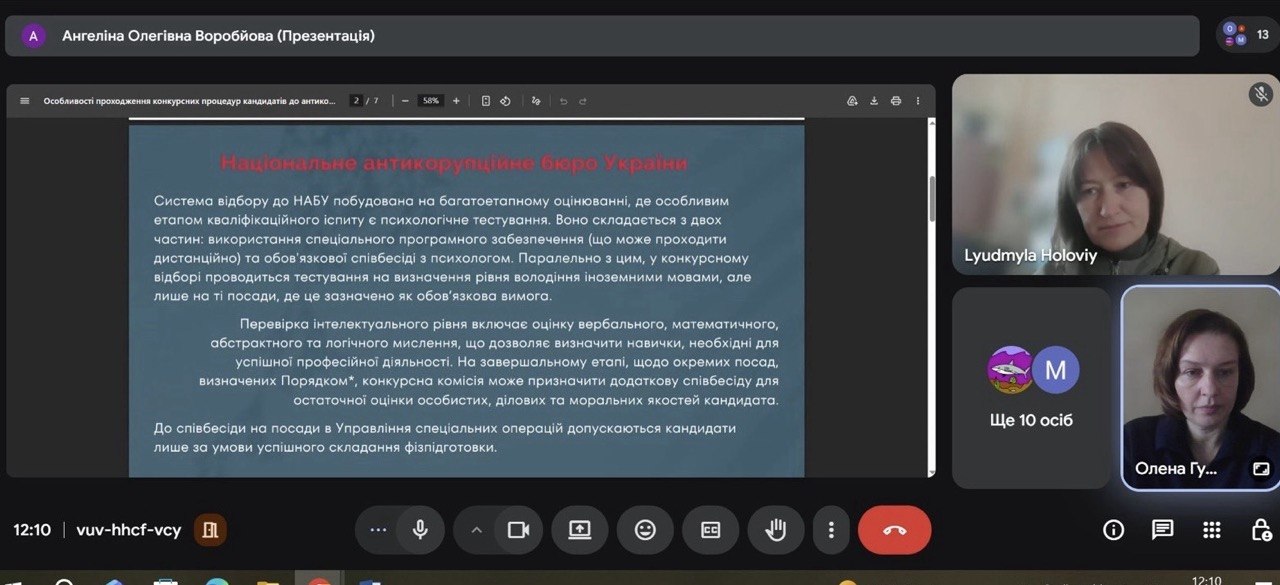Image resolution: width=1280 pixels, height=585 pixels.
Task: Select the PDF draw annotation tool
Action: [536, 101]
